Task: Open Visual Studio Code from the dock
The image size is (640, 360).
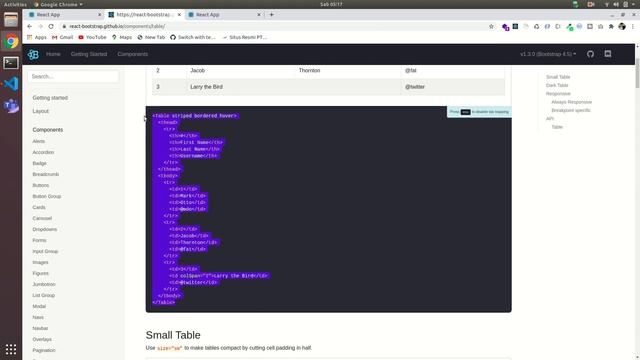Action: (11, 84)
